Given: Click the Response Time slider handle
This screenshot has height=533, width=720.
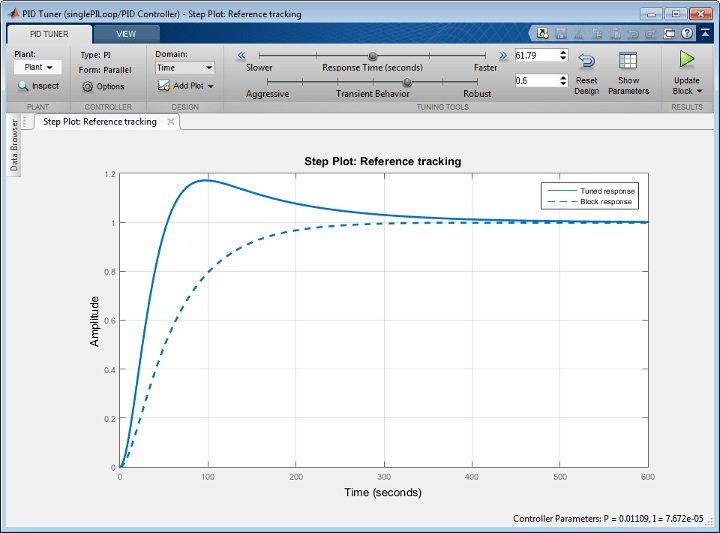Looking at the screenshot, I should click(373, 56).
